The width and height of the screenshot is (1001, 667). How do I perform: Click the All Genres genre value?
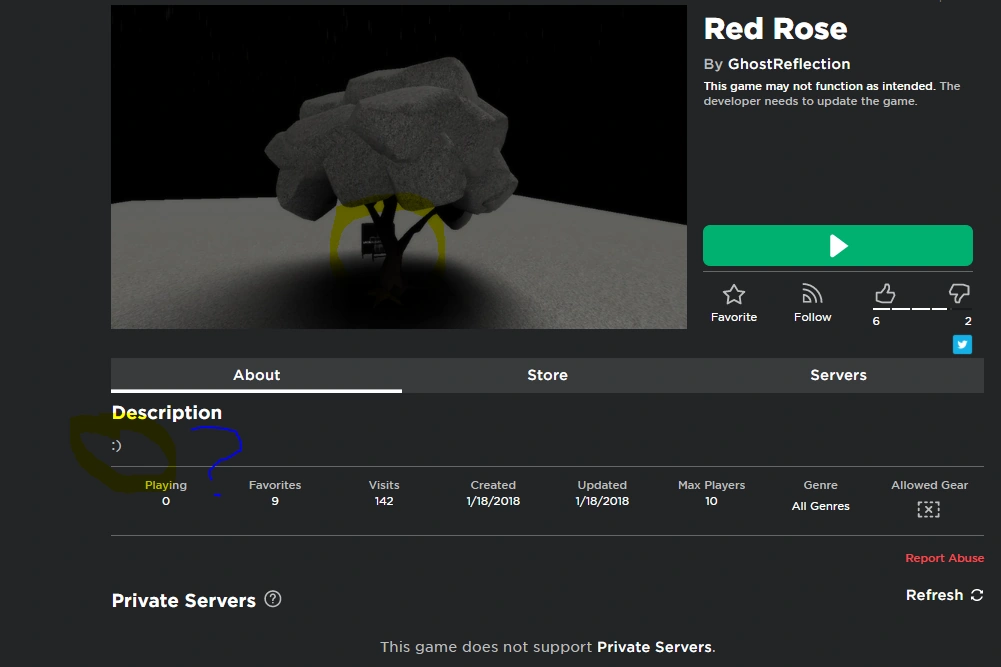[x=820, y=506]
